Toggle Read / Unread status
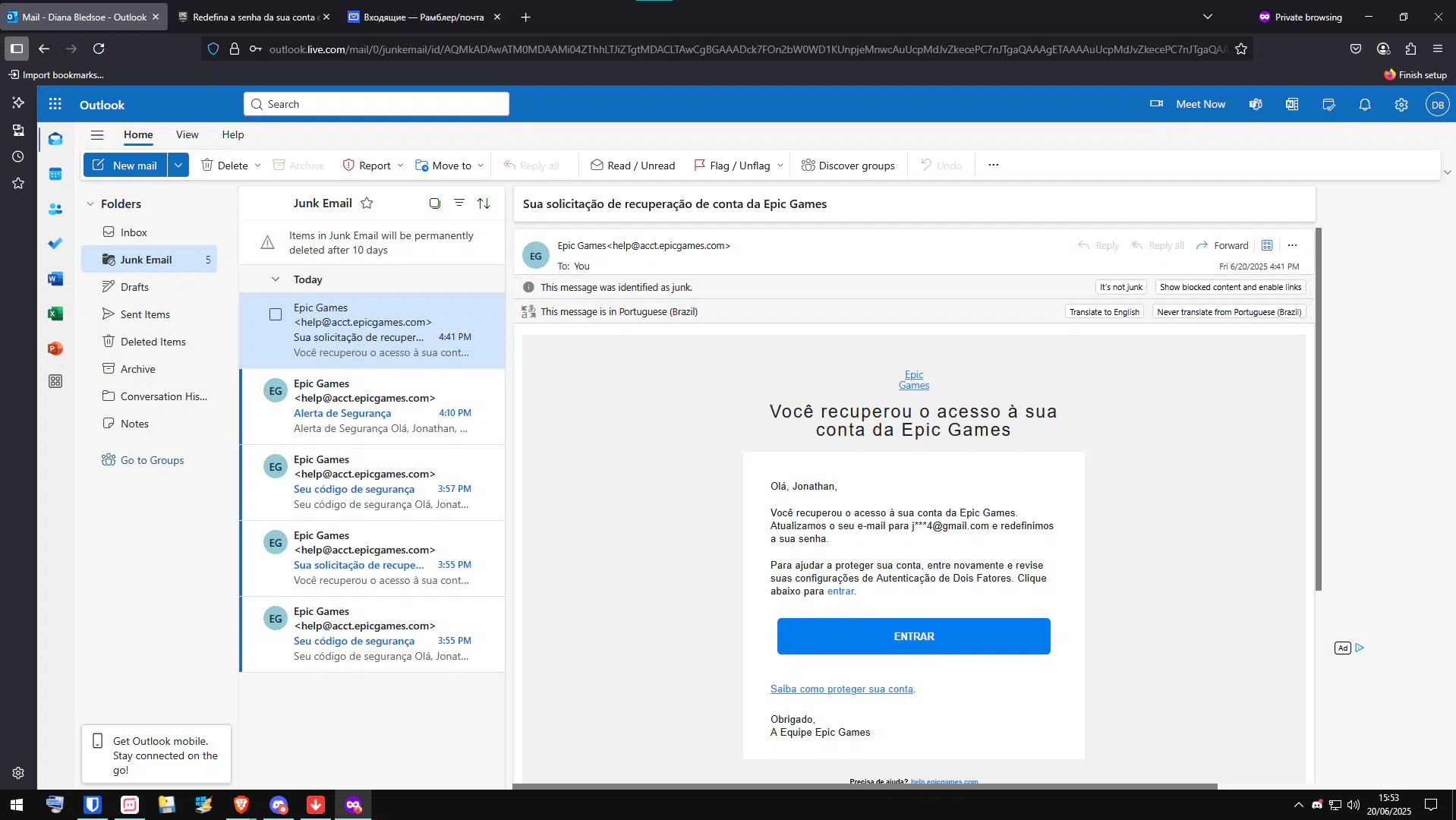This screenshot has height=820, width=1456. pyautogui.click(x=632, y=166)
